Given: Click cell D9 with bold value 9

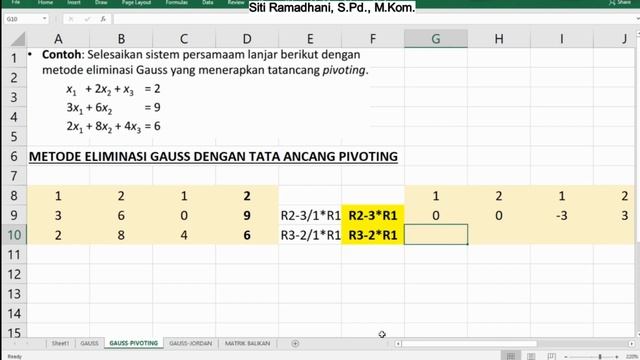Looking at the screenshot, I should tap(247, 215).
